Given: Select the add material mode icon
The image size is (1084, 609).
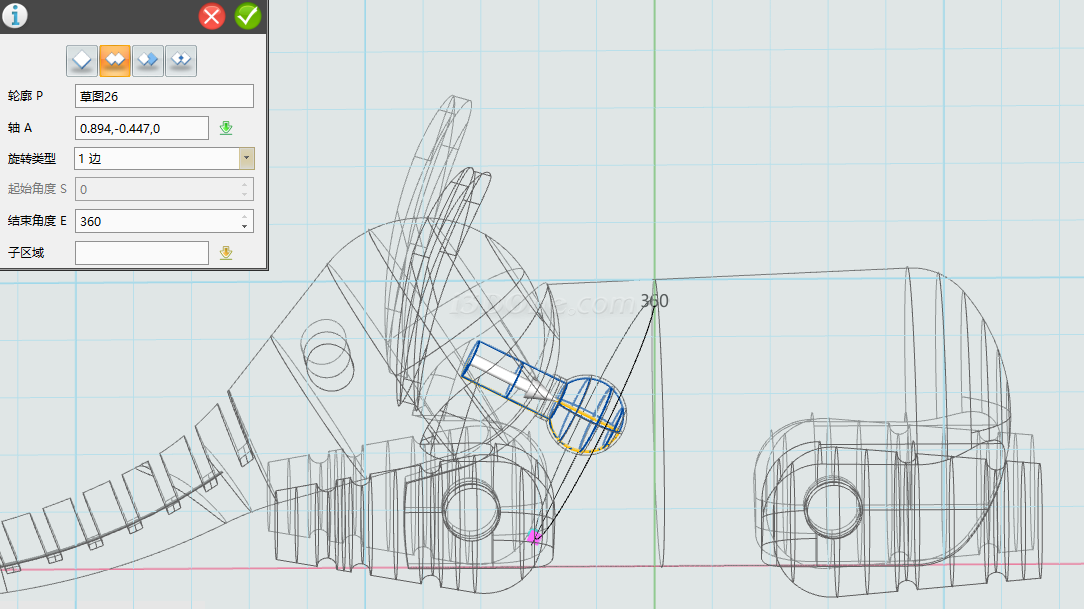Looking at the screenshot, I should point(115,61).
